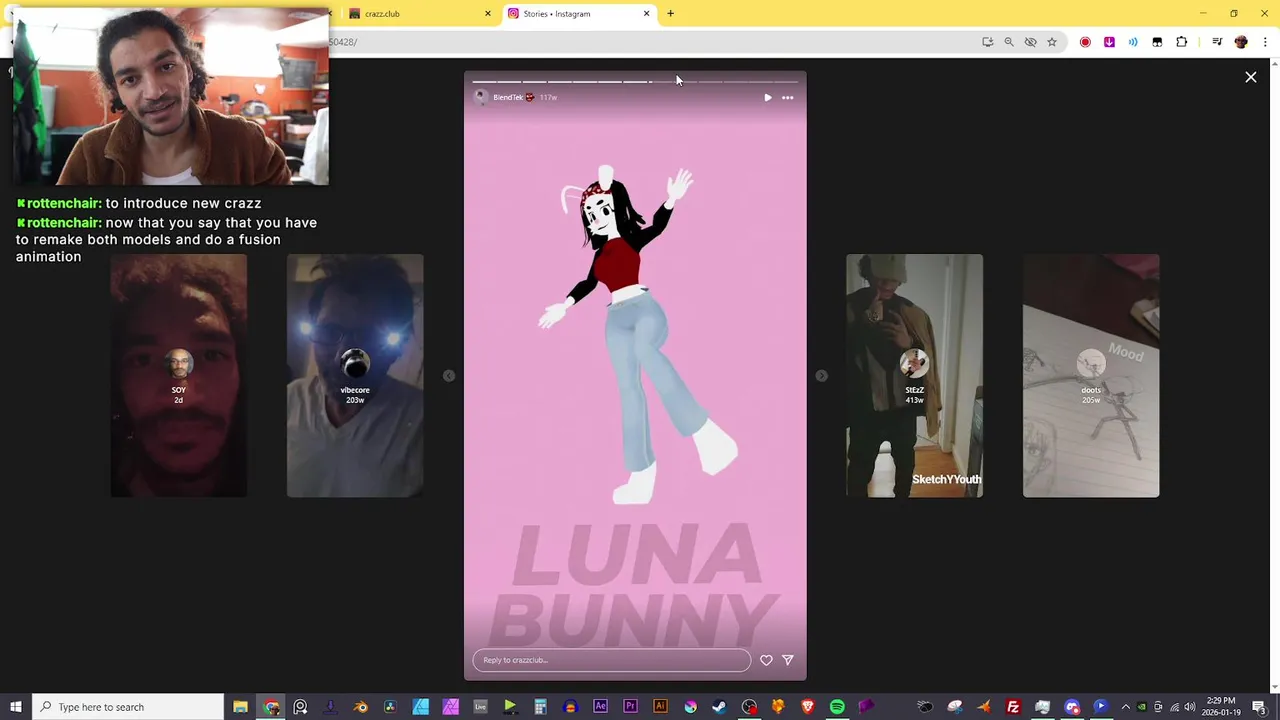Open the Extensions puzzle menu
1280x720 pixels.
pyautogui.click(x=1181, y=42)
